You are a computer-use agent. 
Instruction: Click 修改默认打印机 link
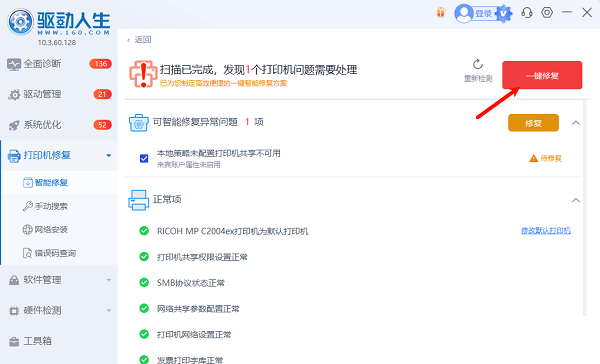coord(546,230)
